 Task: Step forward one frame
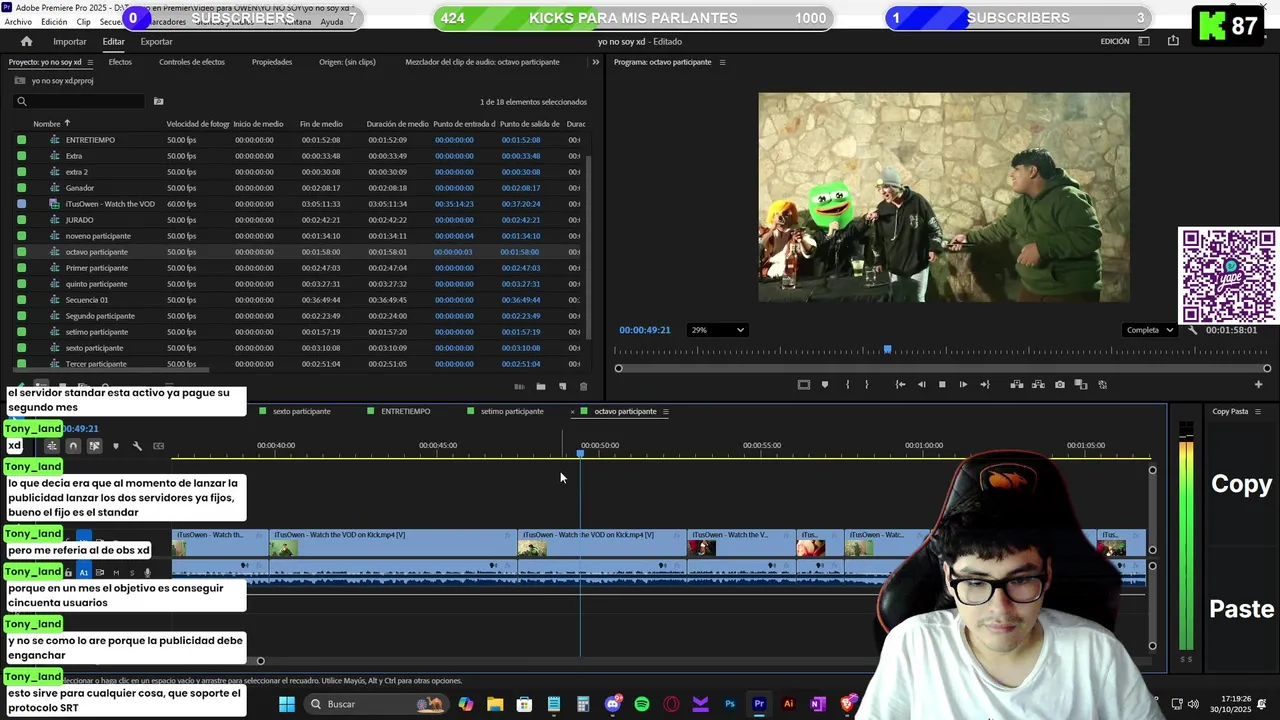[963, 384]
